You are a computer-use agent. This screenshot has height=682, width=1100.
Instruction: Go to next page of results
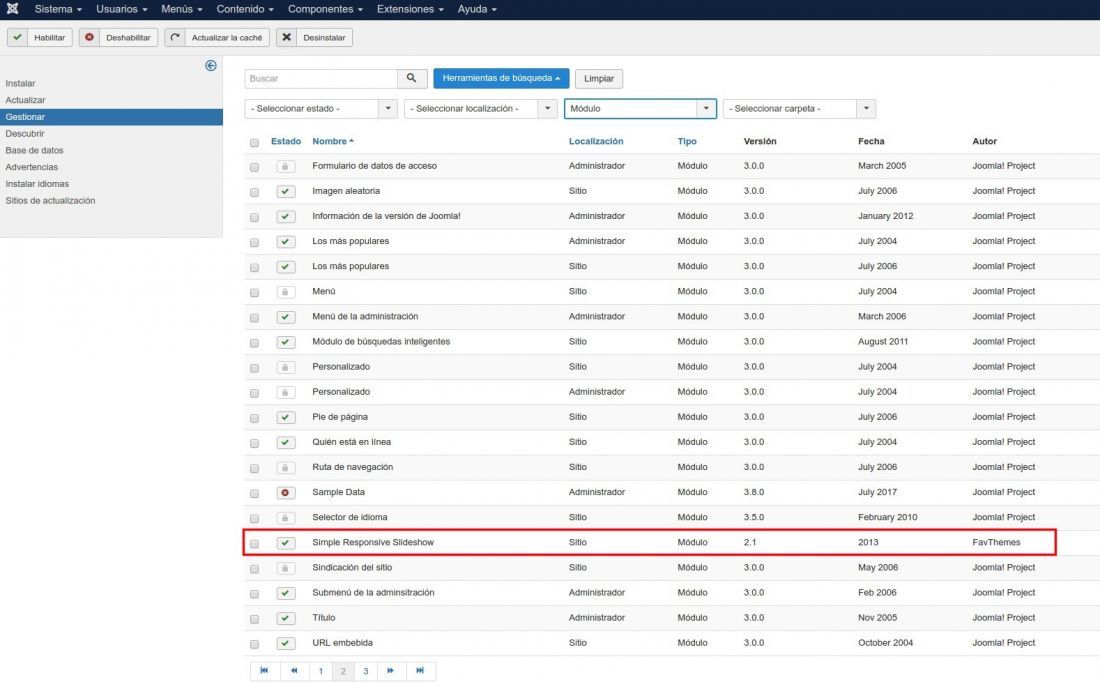[x=390, y=671]
